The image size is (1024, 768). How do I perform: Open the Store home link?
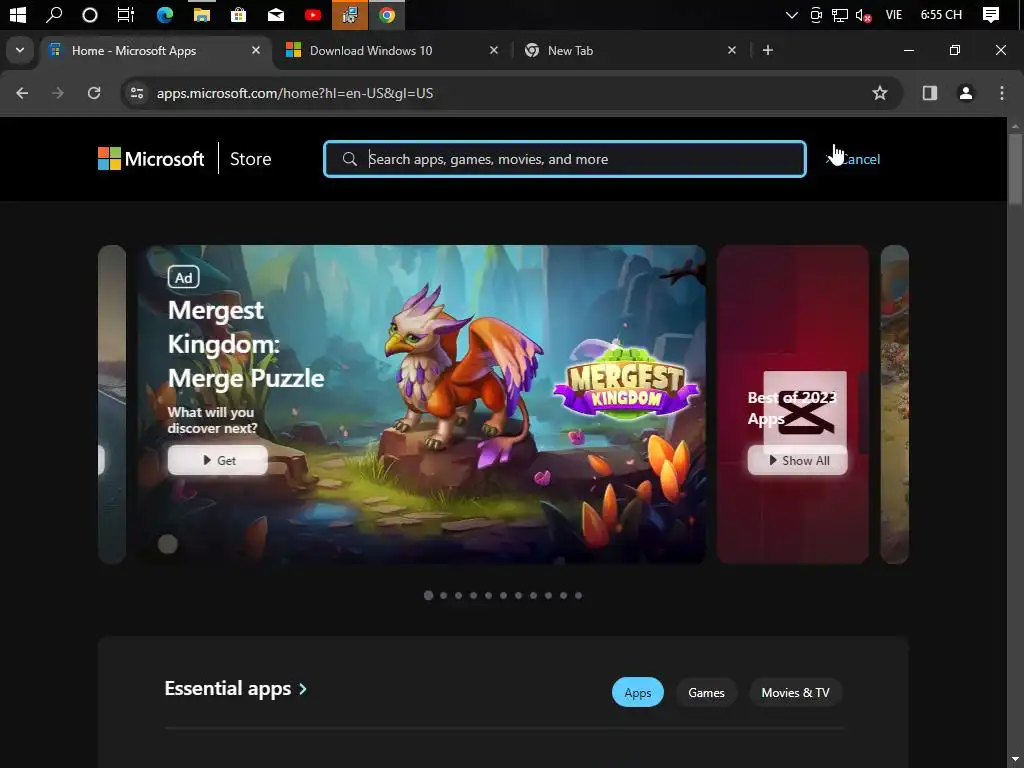point(250,159)
